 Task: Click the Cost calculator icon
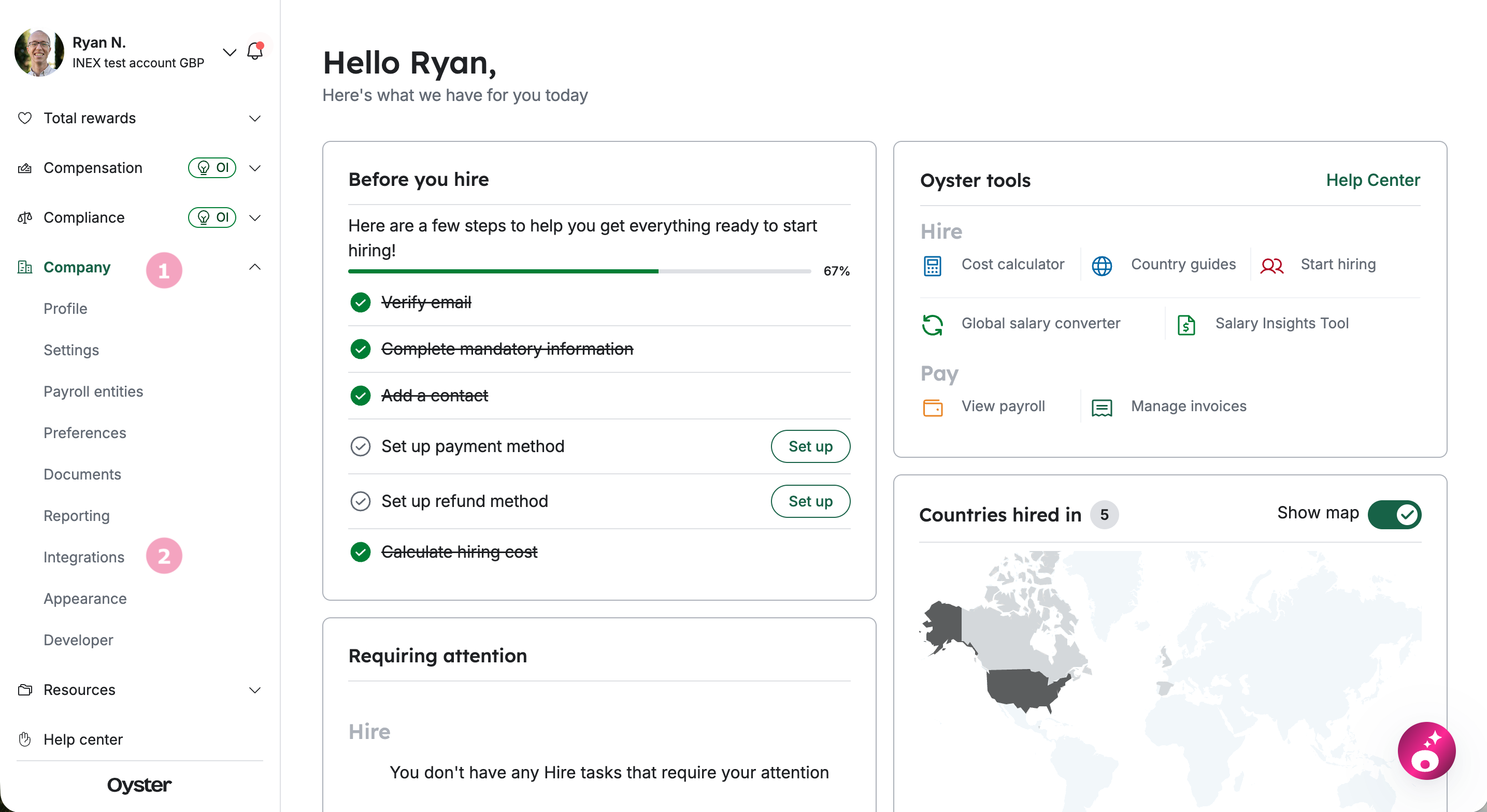coord(932,266)
